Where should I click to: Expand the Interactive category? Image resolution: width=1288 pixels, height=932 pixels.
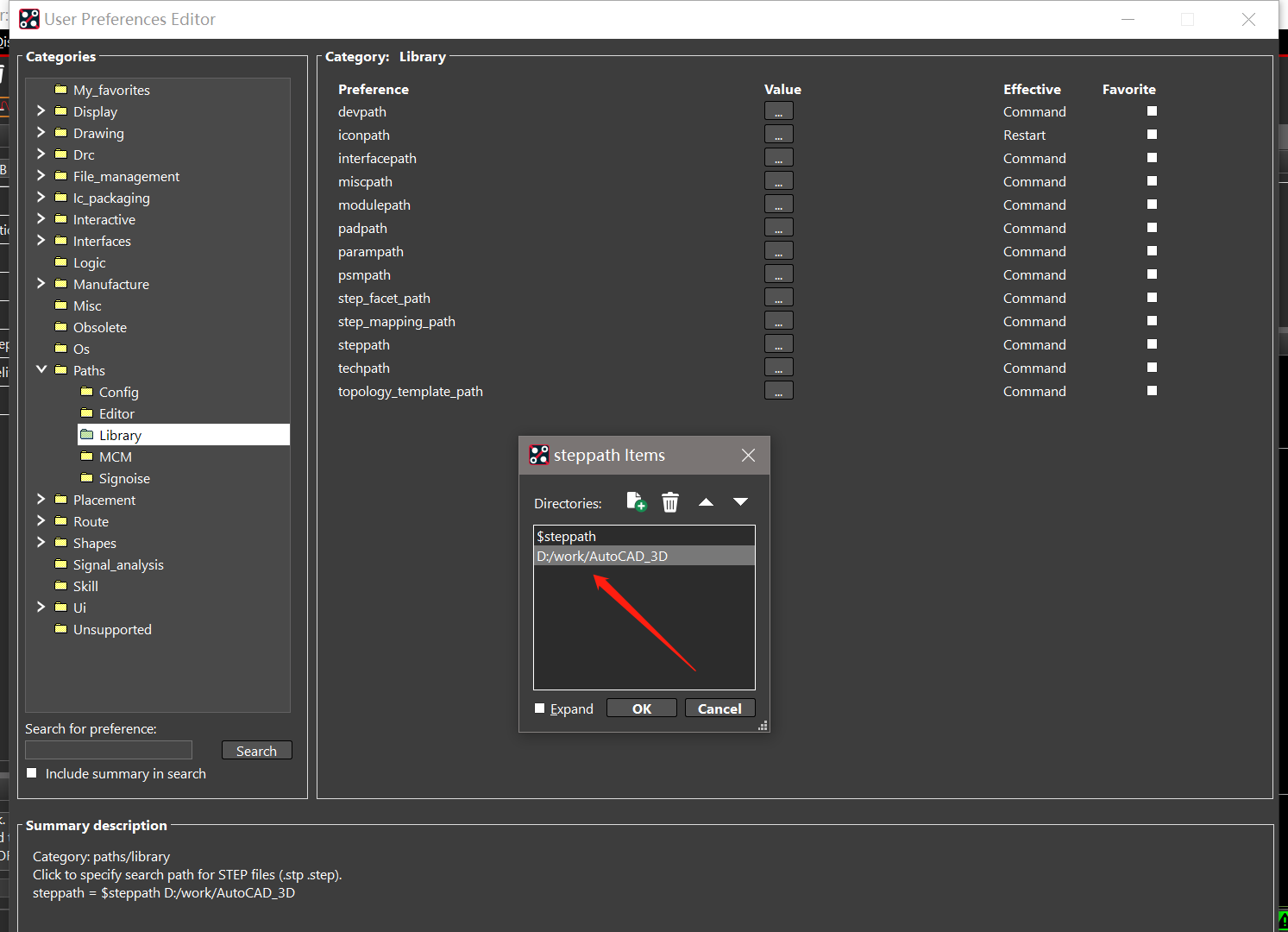tap(41, 218)
